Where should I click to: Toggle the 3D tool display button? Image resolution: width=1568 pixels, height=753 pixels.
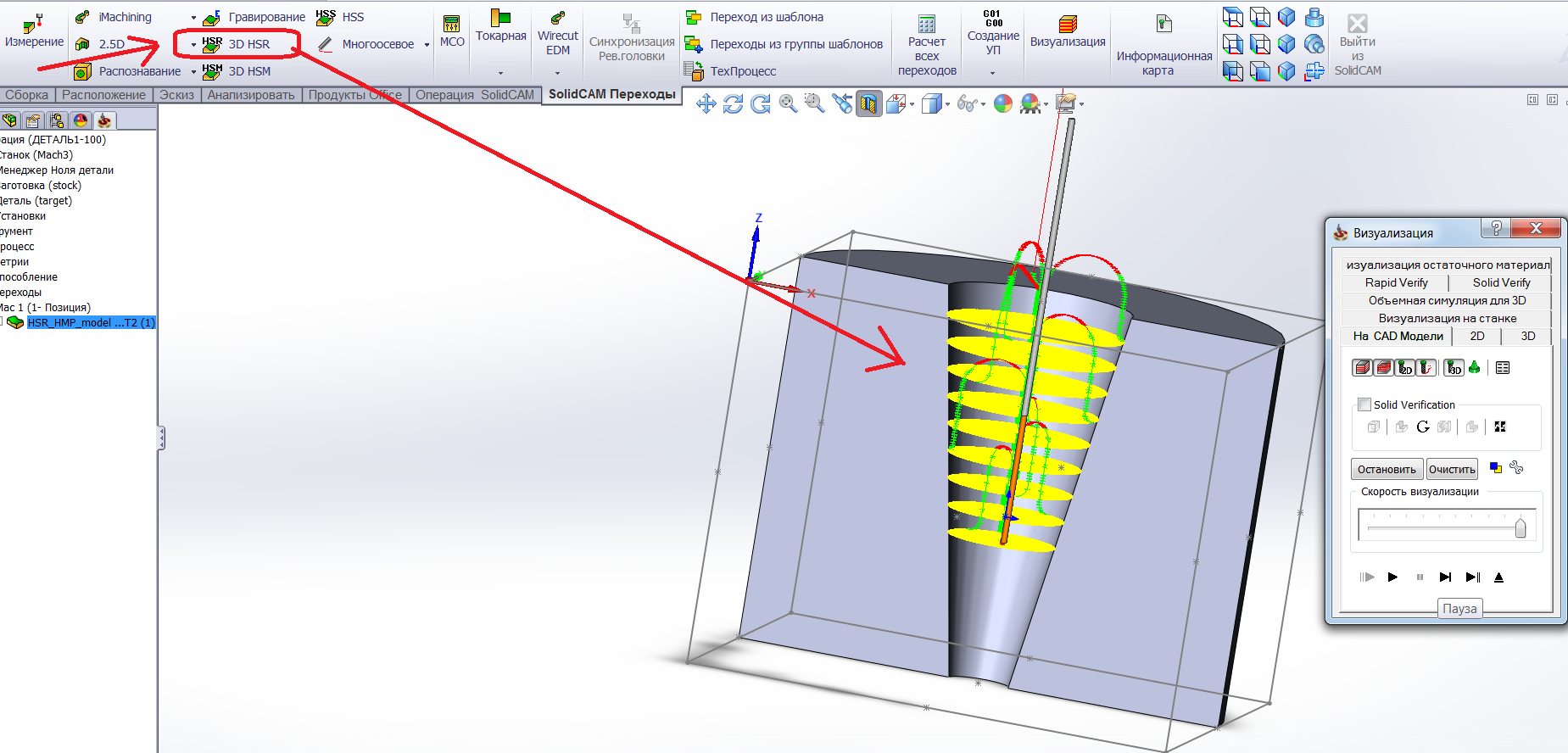(1454, 367)
